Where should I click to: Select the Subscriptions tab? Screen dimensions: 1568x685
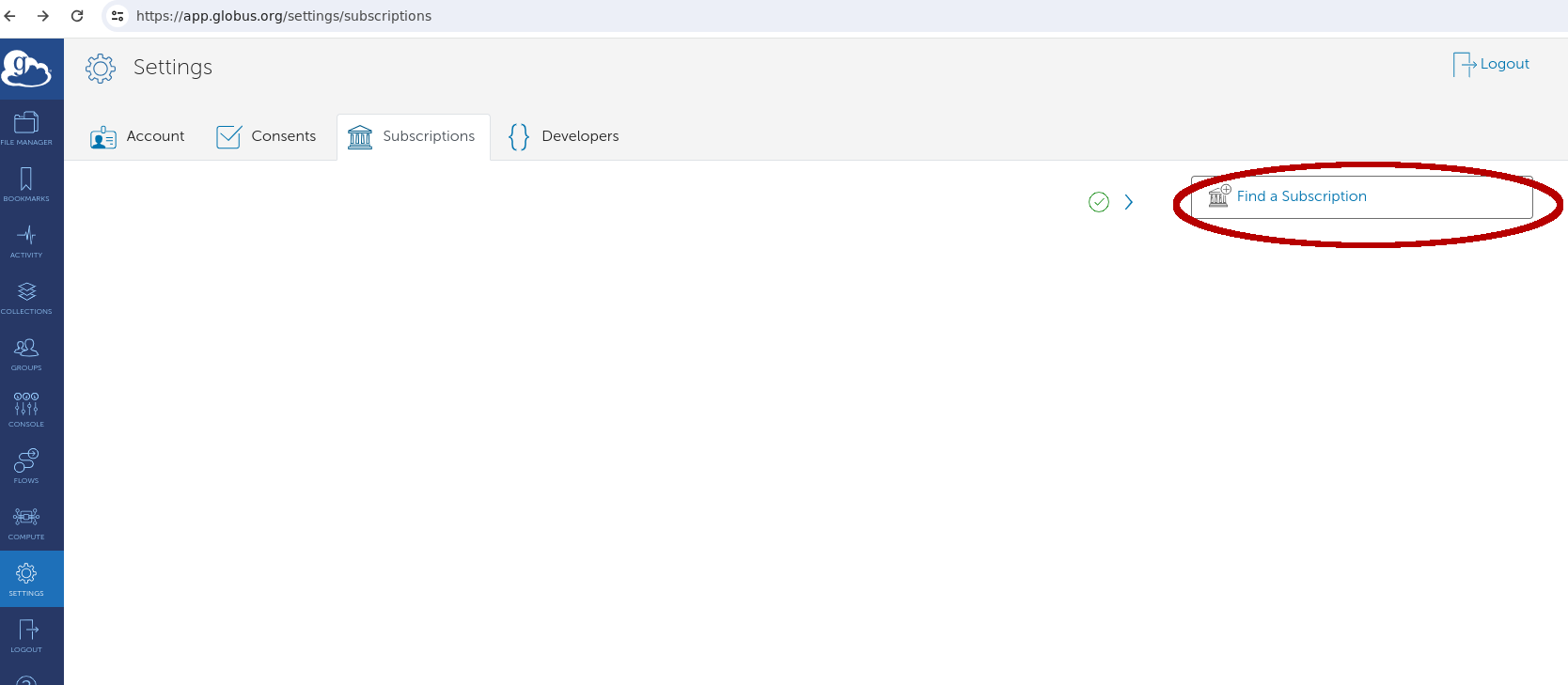414,137
